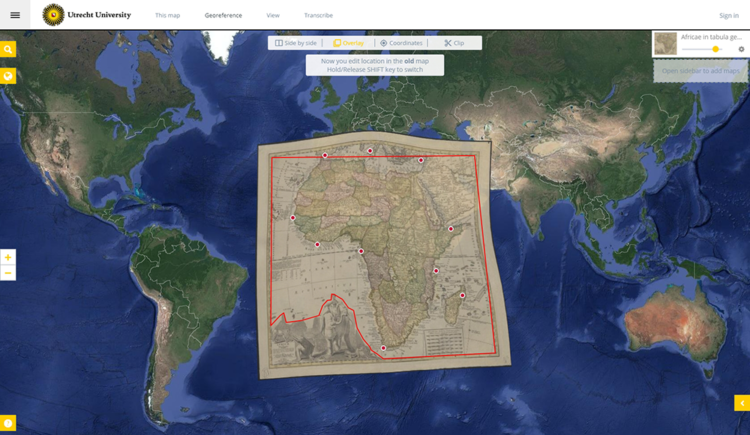Click the Utrecht University logo
Image resolution: width=750 pixels, height=435 pixels.
(x=87, y=15)
